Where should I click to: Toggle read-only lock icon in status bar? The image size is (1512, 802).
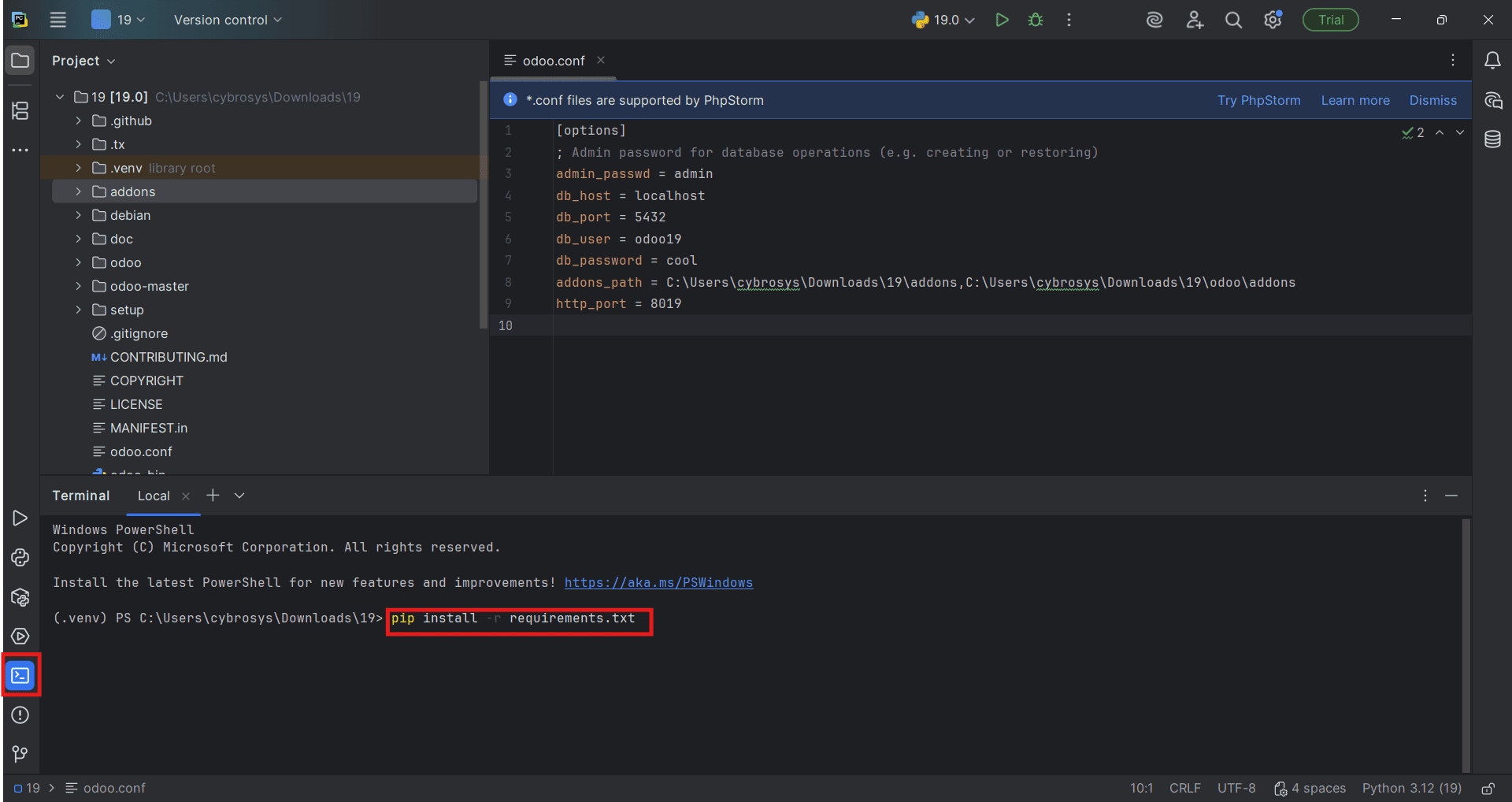[1488, 788]
